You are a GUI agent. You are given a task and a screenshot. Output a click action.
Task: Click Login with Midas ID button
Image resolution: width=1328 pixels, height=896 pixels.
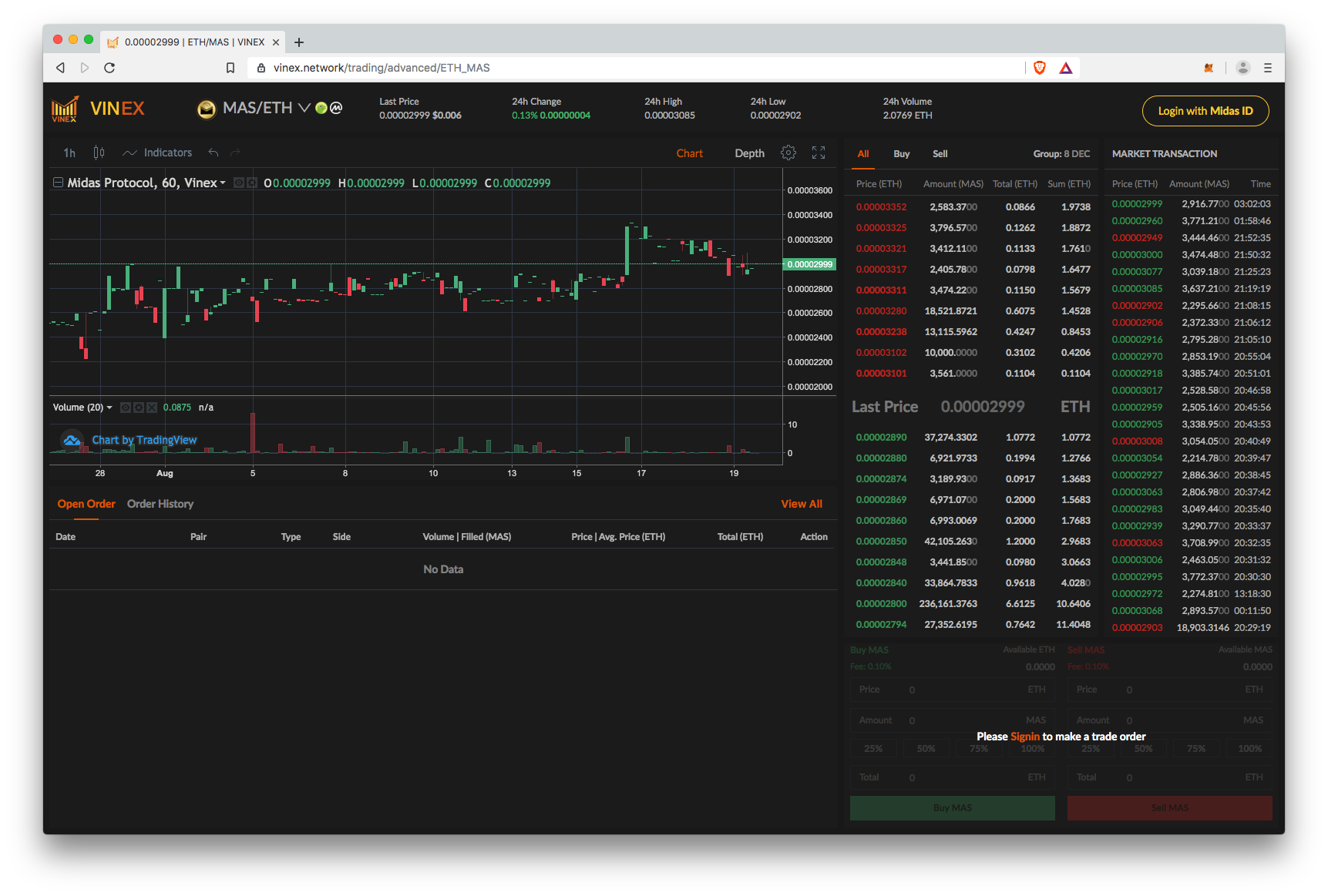point(1205,111)
